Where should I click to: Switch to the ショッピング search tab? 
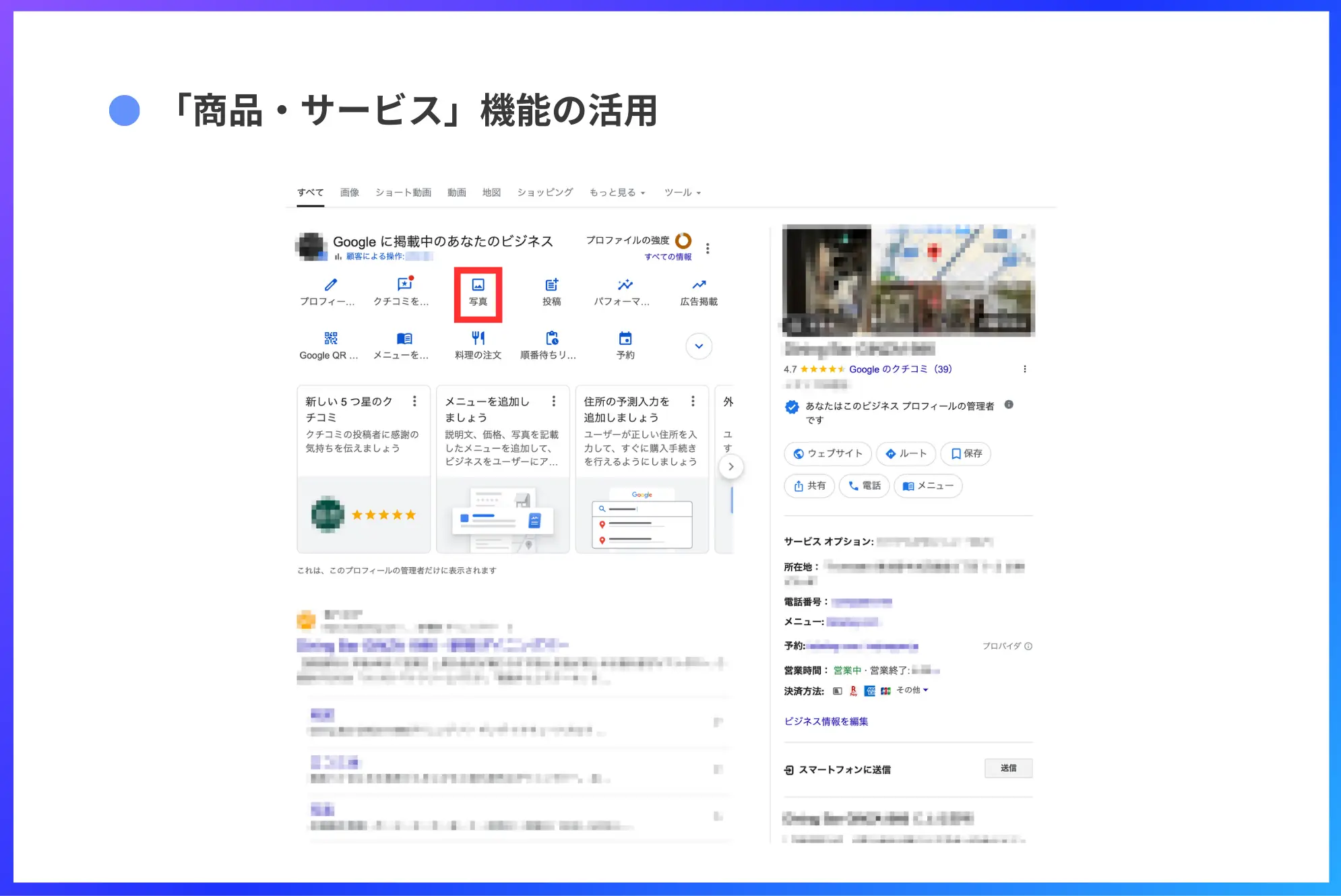544,192
